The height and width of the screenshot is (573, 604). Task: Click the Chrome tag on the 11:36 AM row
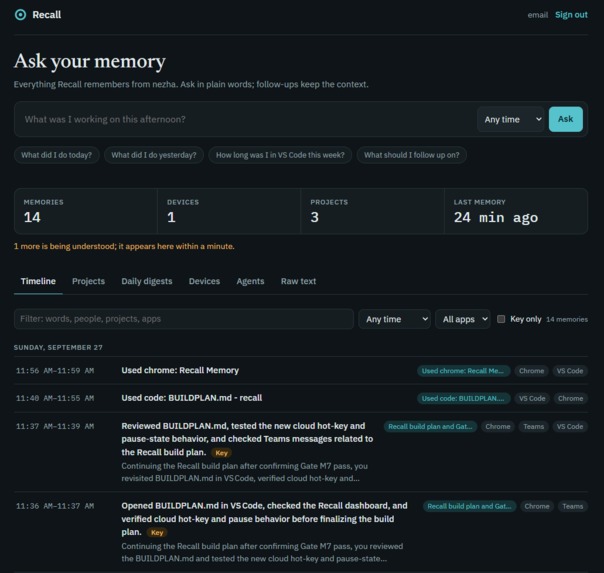tap(537, 506)
